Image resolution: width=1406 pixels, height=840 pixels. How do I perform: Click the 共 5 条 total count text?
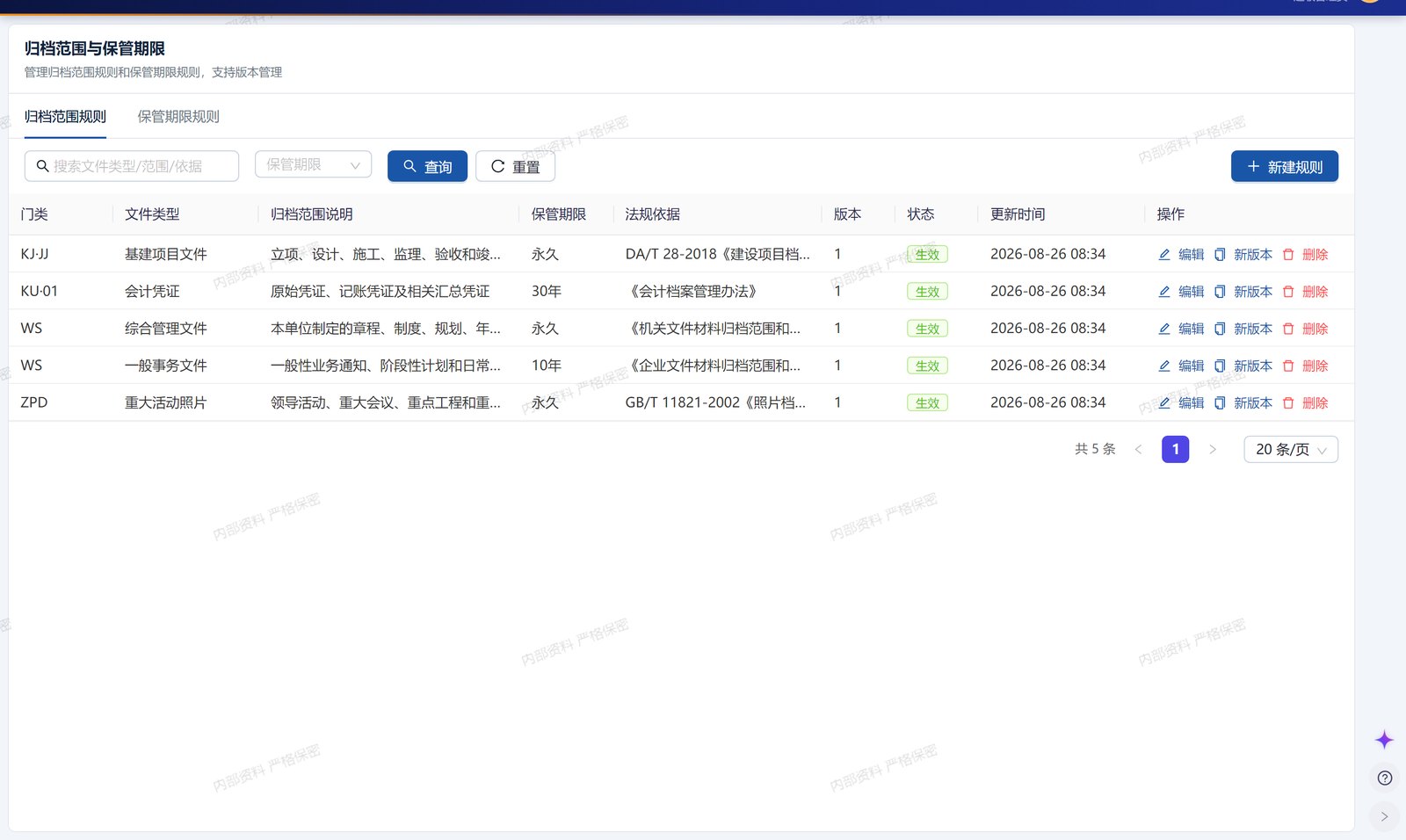pyautogui.click(x=1095, y=449)
